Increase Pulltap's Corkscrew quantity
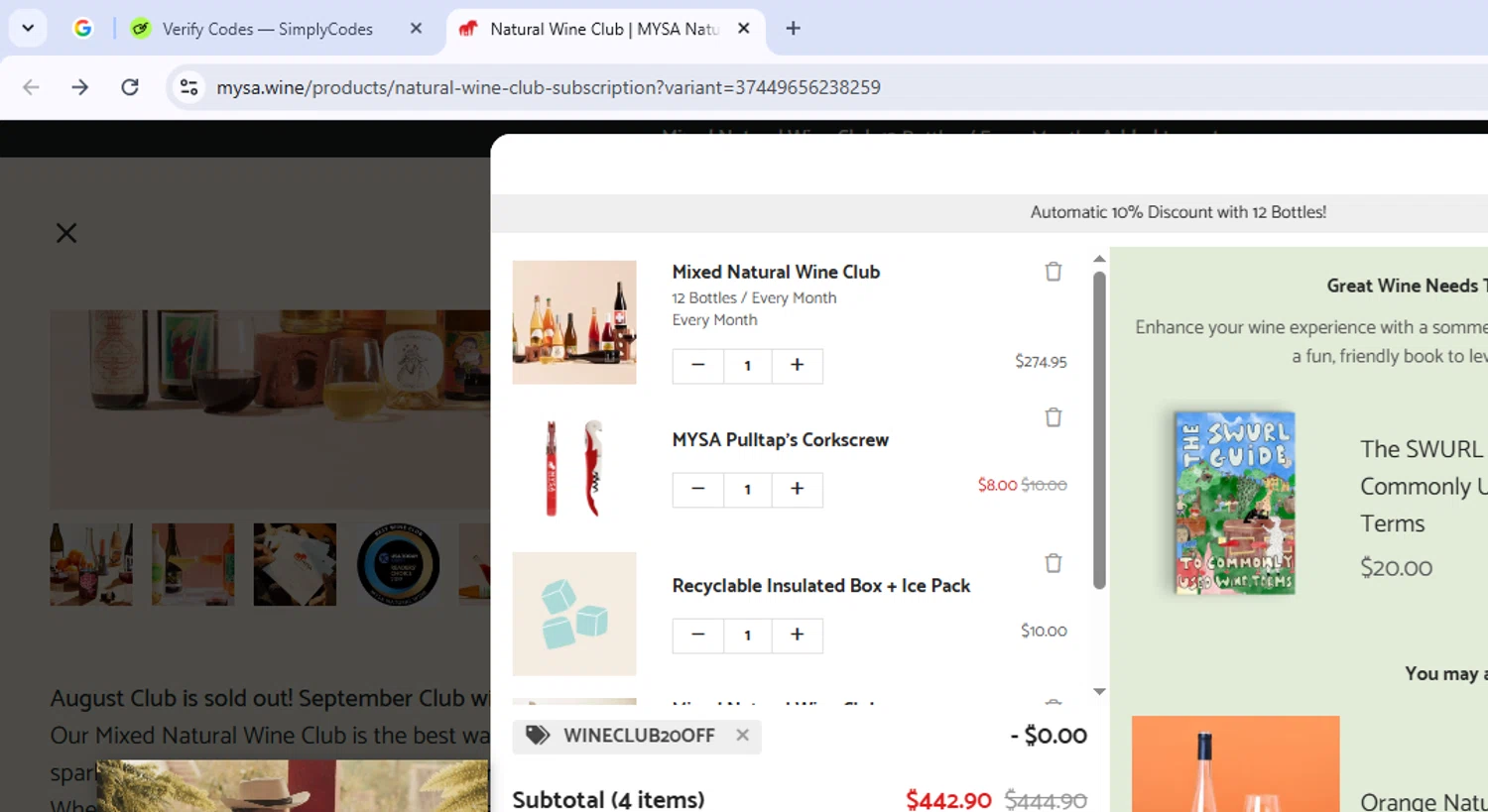 point(797,489)
